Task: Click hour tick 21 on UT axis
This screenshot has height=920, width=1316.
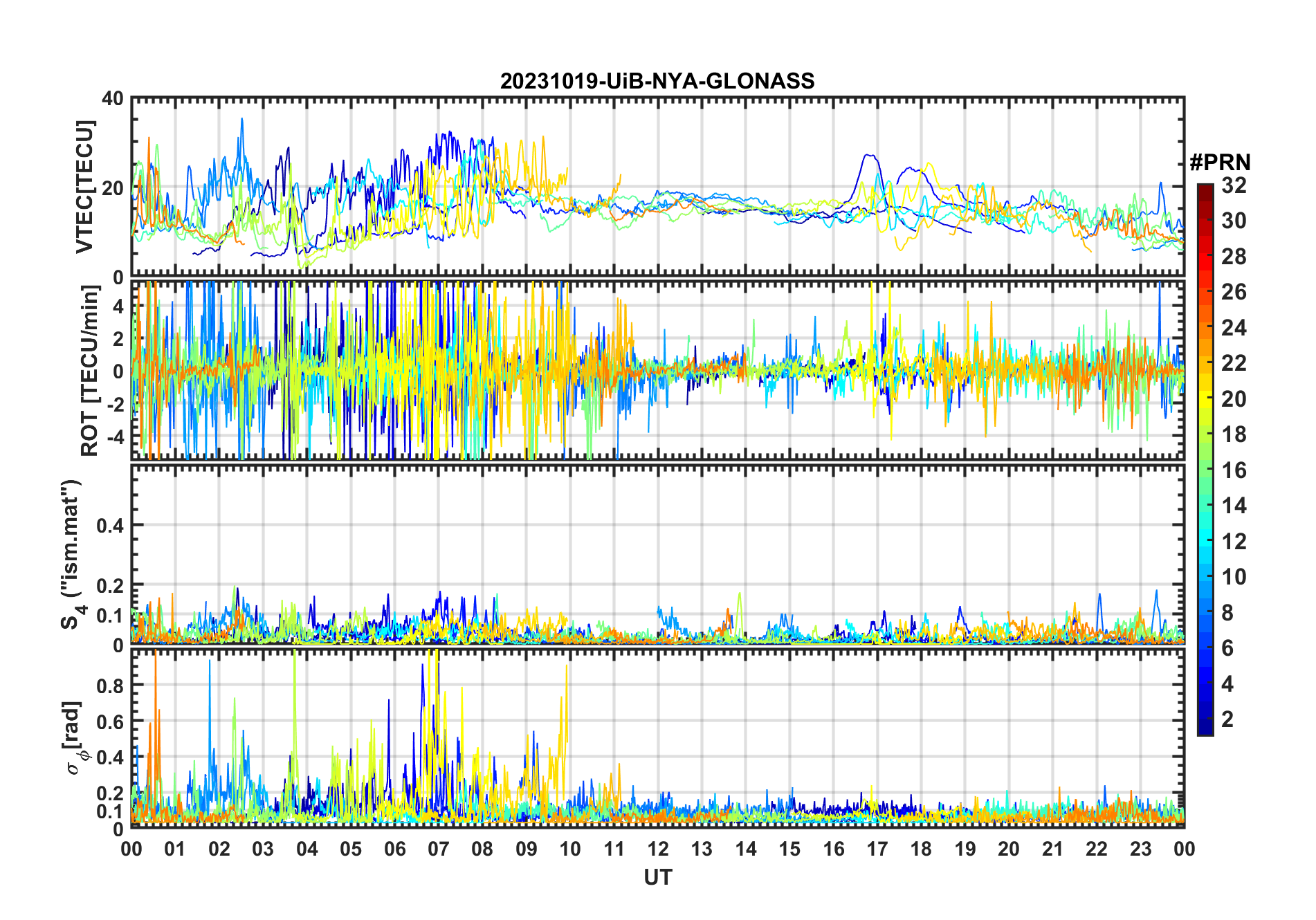Action: 1053,849
